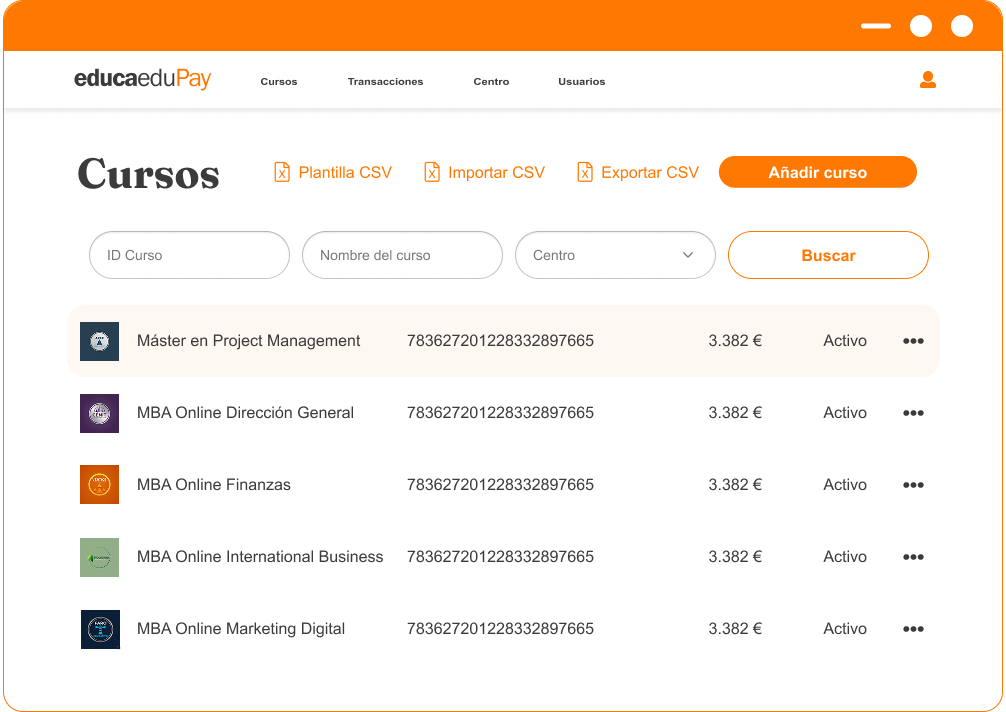Select the MBA Online International Business thumbnail
The image size is (1006, 712).
(x=99, y=557)
